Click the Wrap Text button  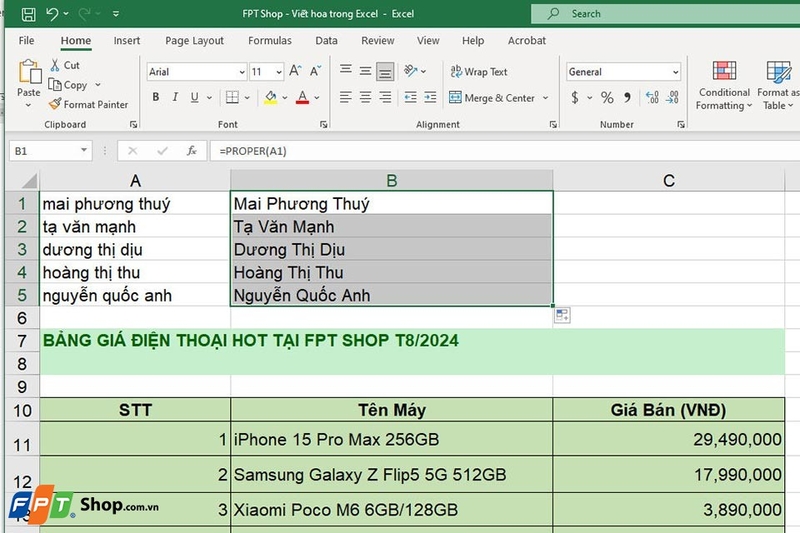(479, 71)
